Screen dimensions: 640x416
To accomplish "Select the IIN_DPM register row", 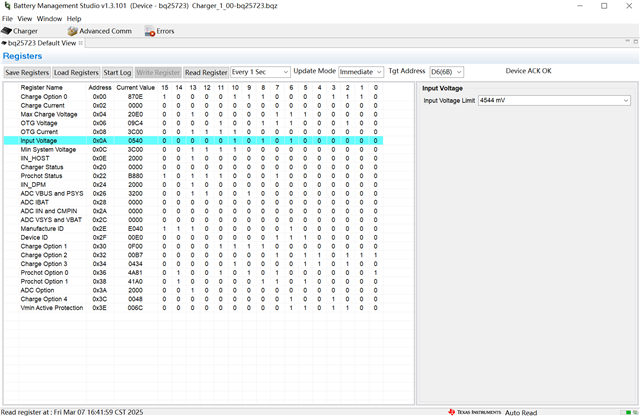I will [x=193, y=185].
